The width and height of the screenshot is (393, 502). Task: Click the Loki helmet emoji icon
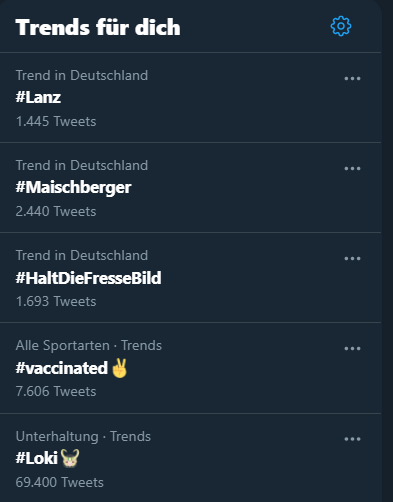70,458
